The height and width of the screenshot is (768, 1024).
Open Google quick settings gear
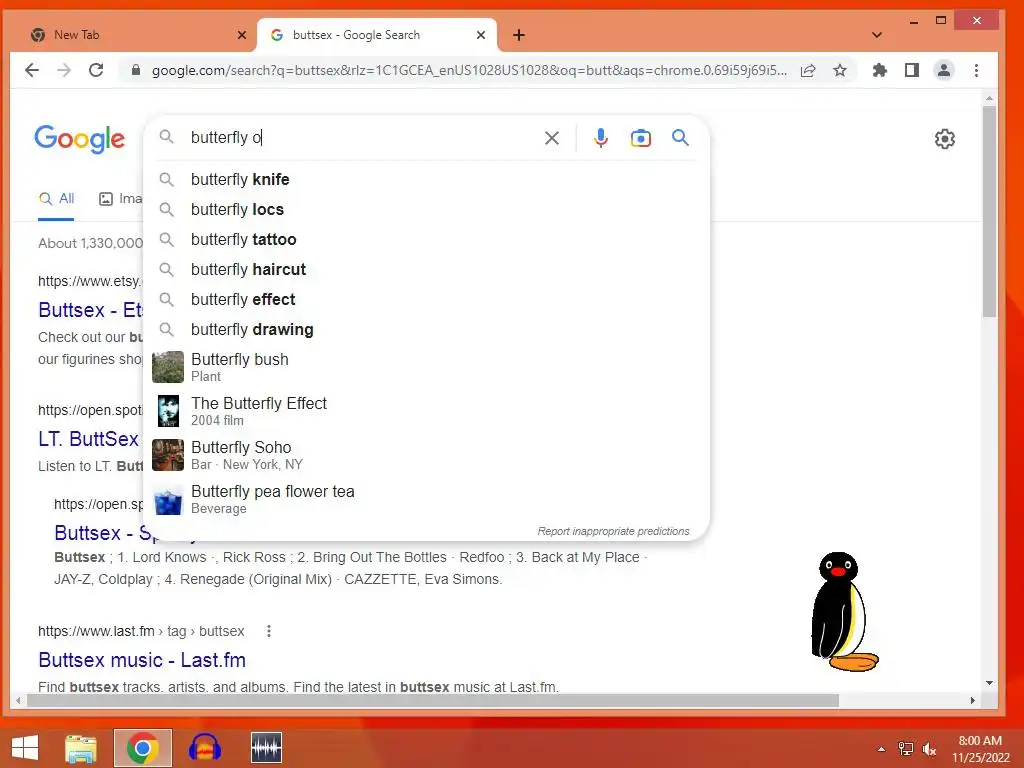(x=944, y=138)
